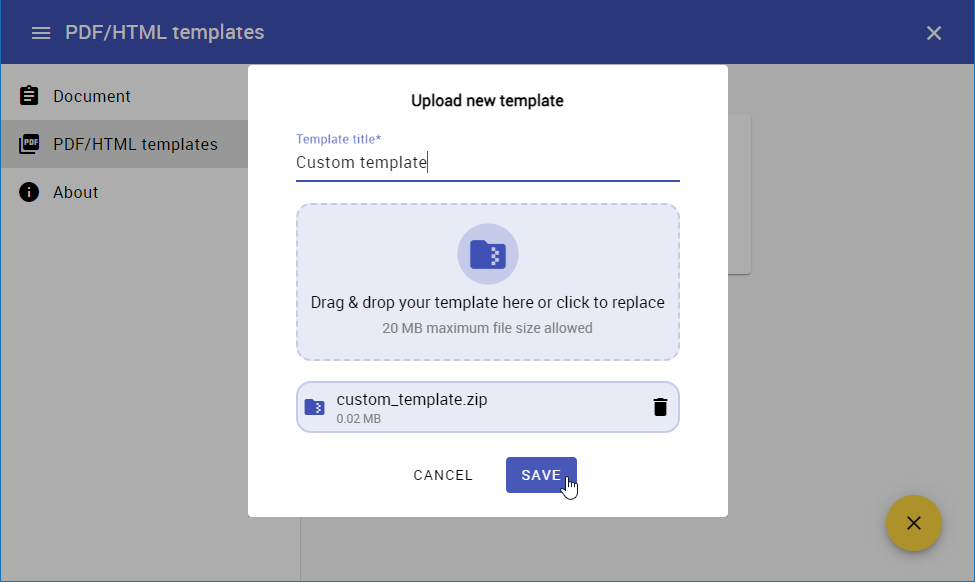Screen dimensions: 975x582
Task: Click the Upload new template dialog heading
Action: [487, 100]
